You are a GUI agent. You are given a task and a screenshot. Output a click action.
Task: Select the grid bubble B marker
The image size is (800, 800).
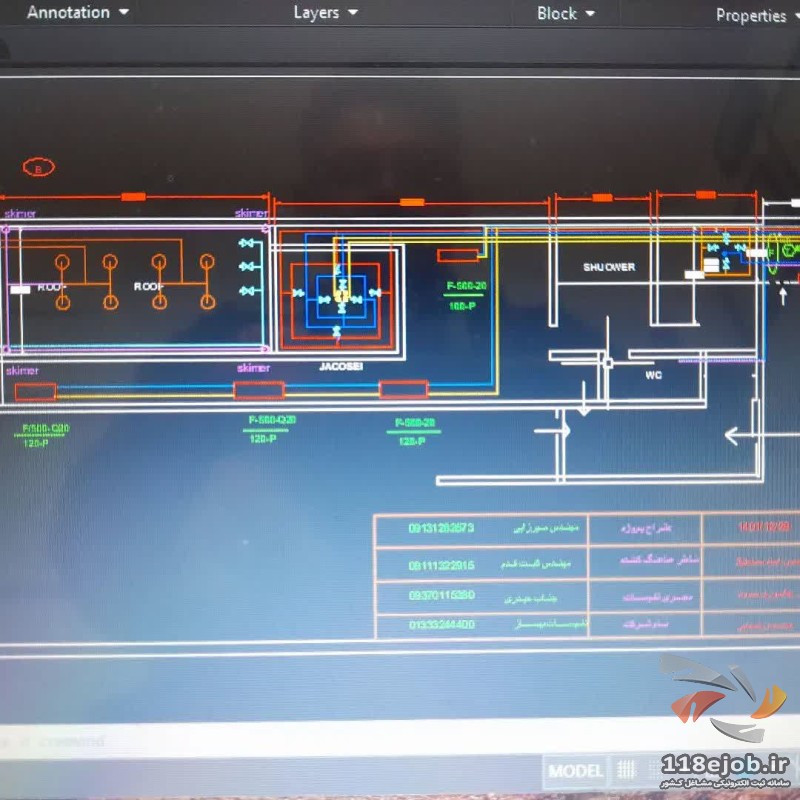pos(39,168)
